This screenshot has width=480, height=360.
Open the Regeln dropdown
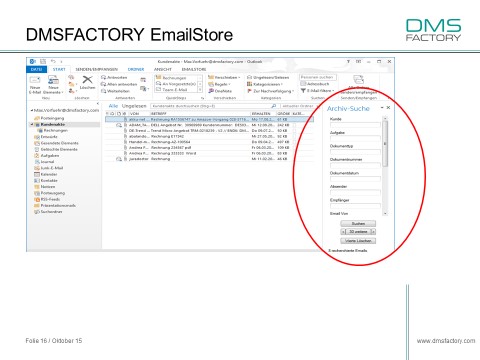tap(219, 84)
